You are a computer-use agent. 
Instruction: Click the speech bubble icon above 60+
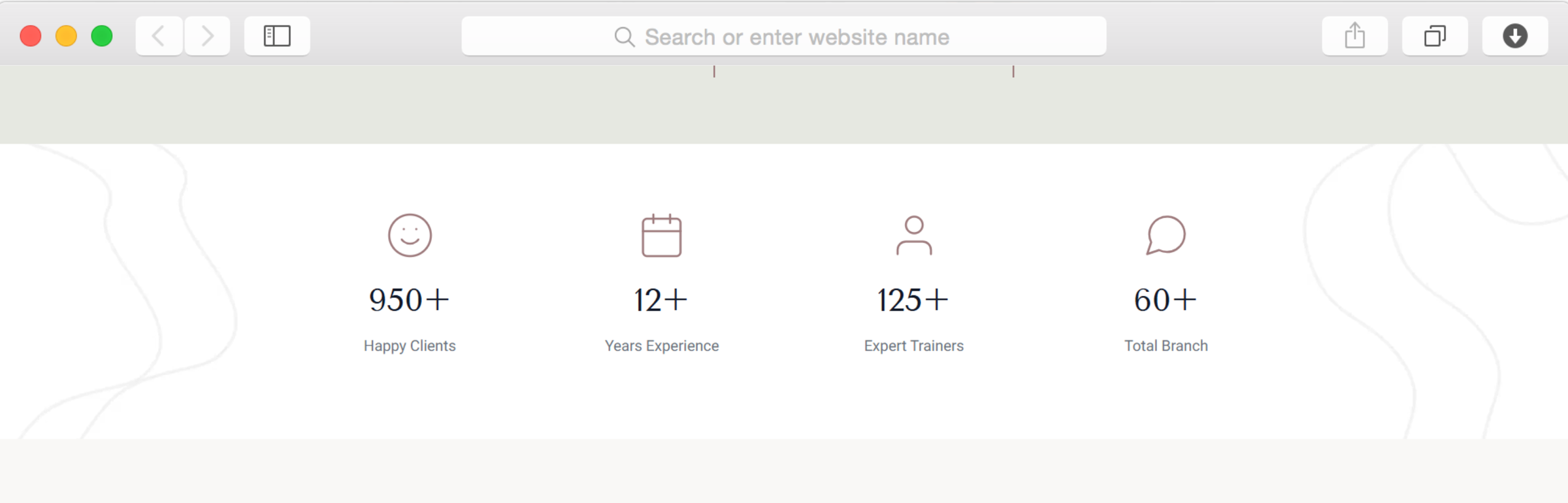click(x=1166, y=235)
